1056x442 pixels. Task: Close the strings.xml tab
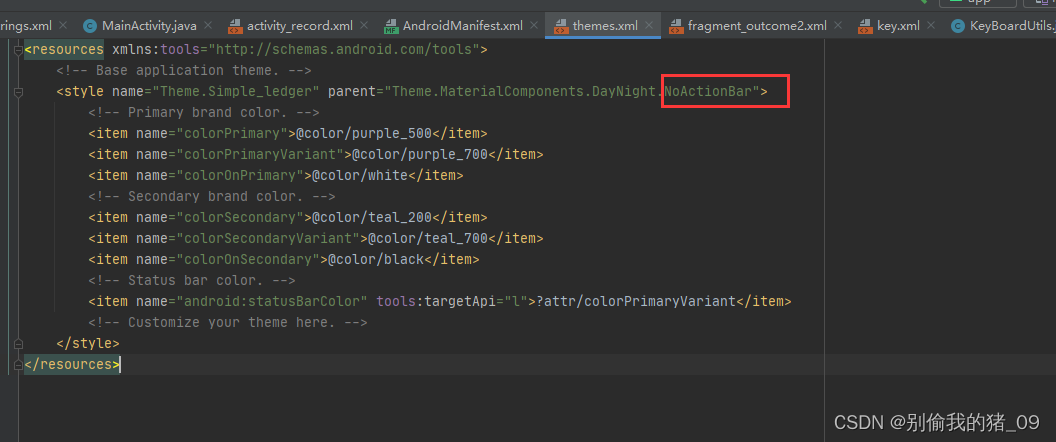tap(63, 26)
